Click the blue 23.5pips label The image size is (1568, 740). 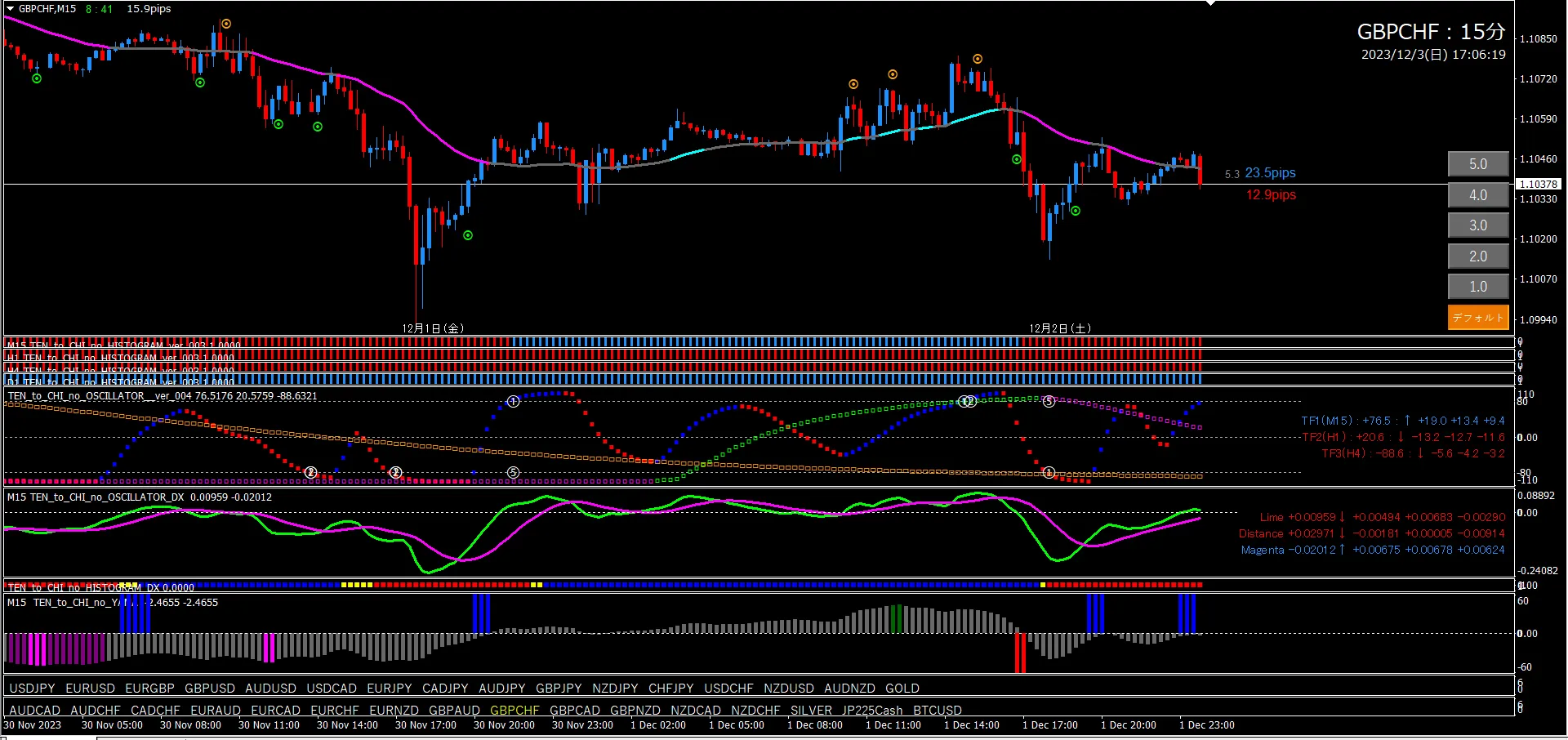pos(1270,173)
